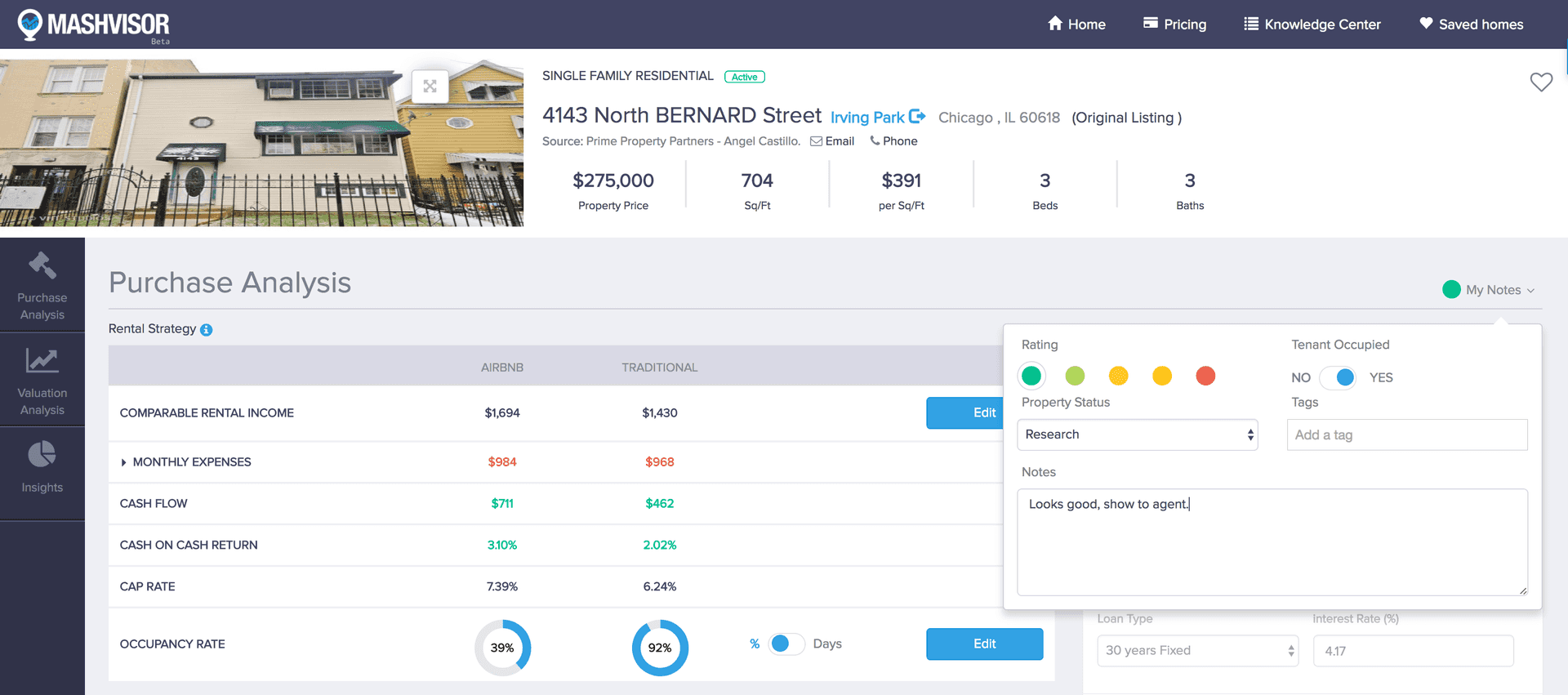This screenshot has height=695, width=1568.
Task: Expand the Monthly Expenses row
Action: (x=123, y=462)
